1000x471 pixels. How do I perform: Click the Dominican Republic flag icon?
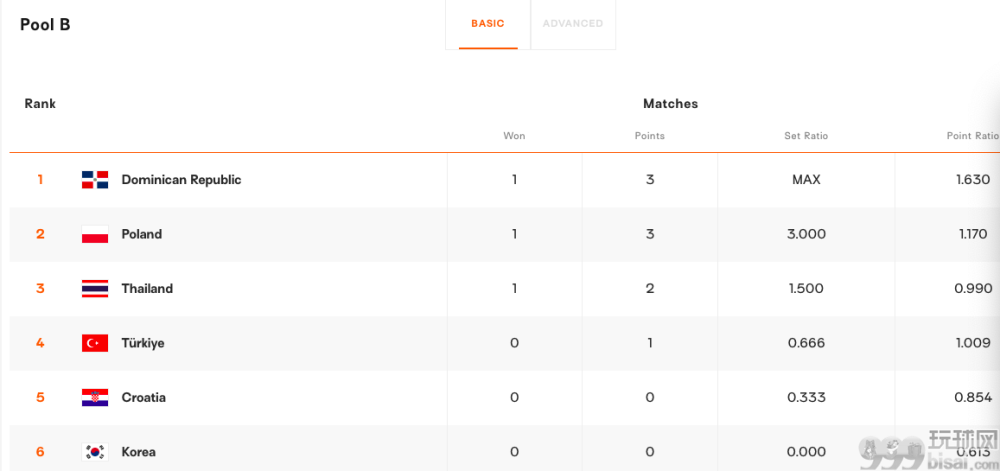point(95,180)
